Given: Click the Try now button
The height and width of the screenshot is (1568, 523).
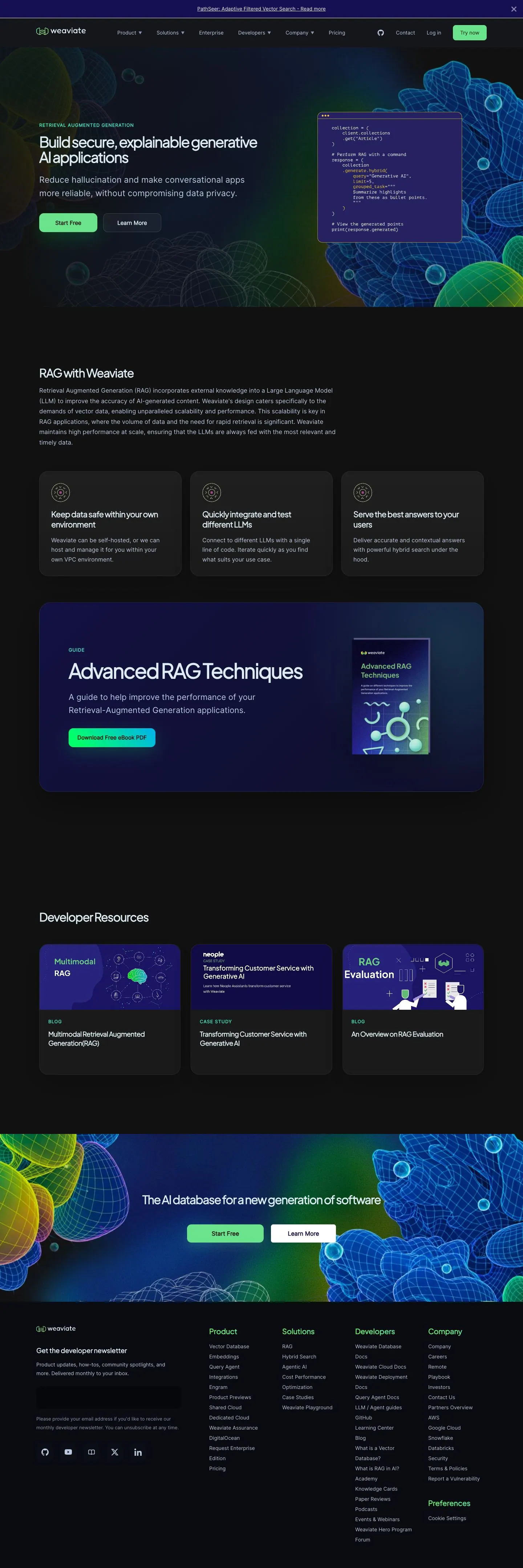Looking at the screenshot, I should click(x=469, y=33).
